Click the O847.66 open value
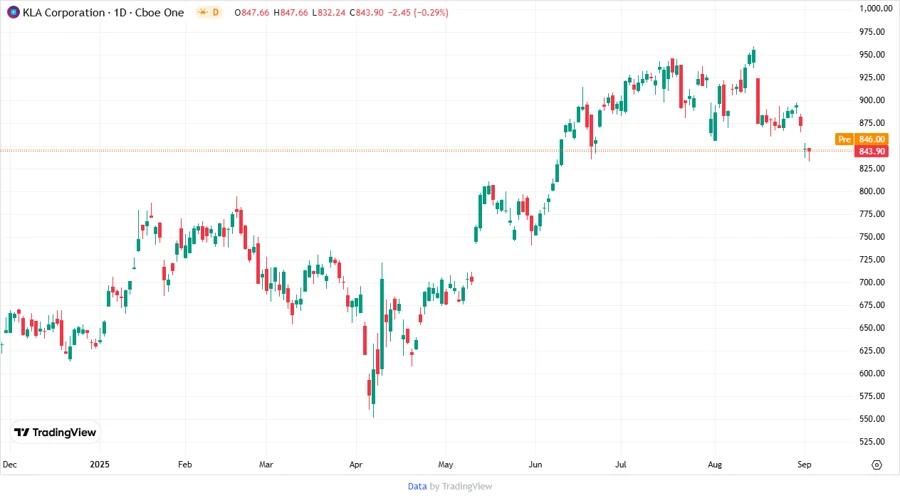 coord(251,12)
